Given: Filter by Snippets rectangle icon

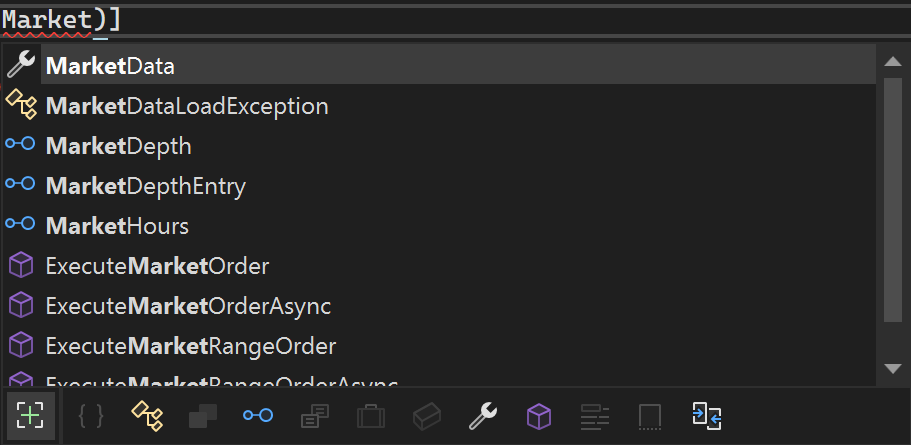Looking at the screenshot, I should [x=650, y=417].
